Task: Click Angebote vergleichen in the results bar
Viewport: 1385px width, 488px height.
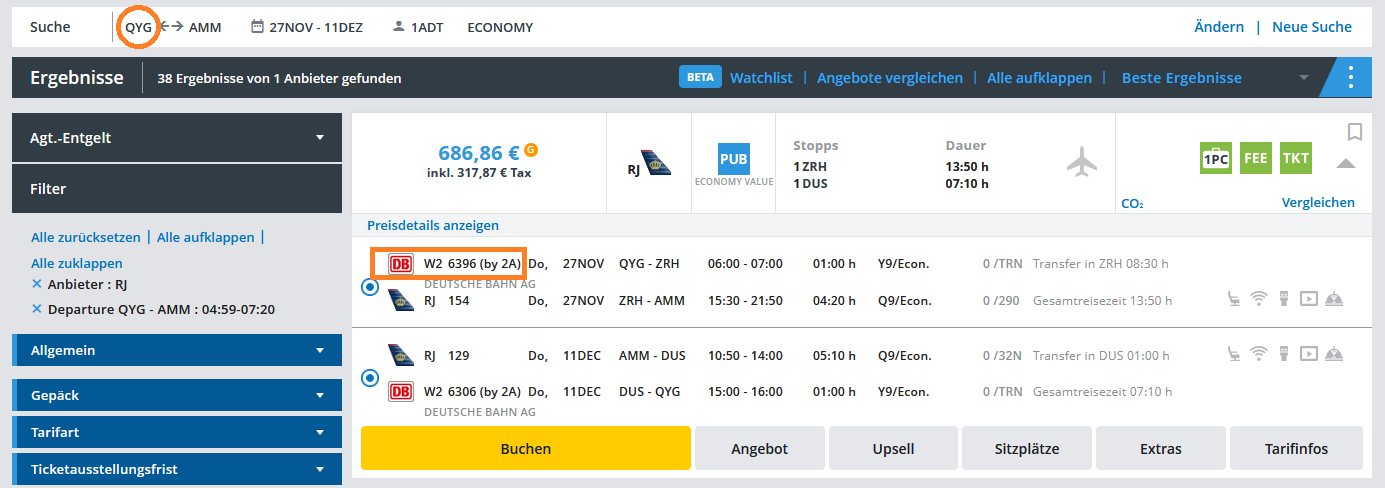Action: pos(890,77)
